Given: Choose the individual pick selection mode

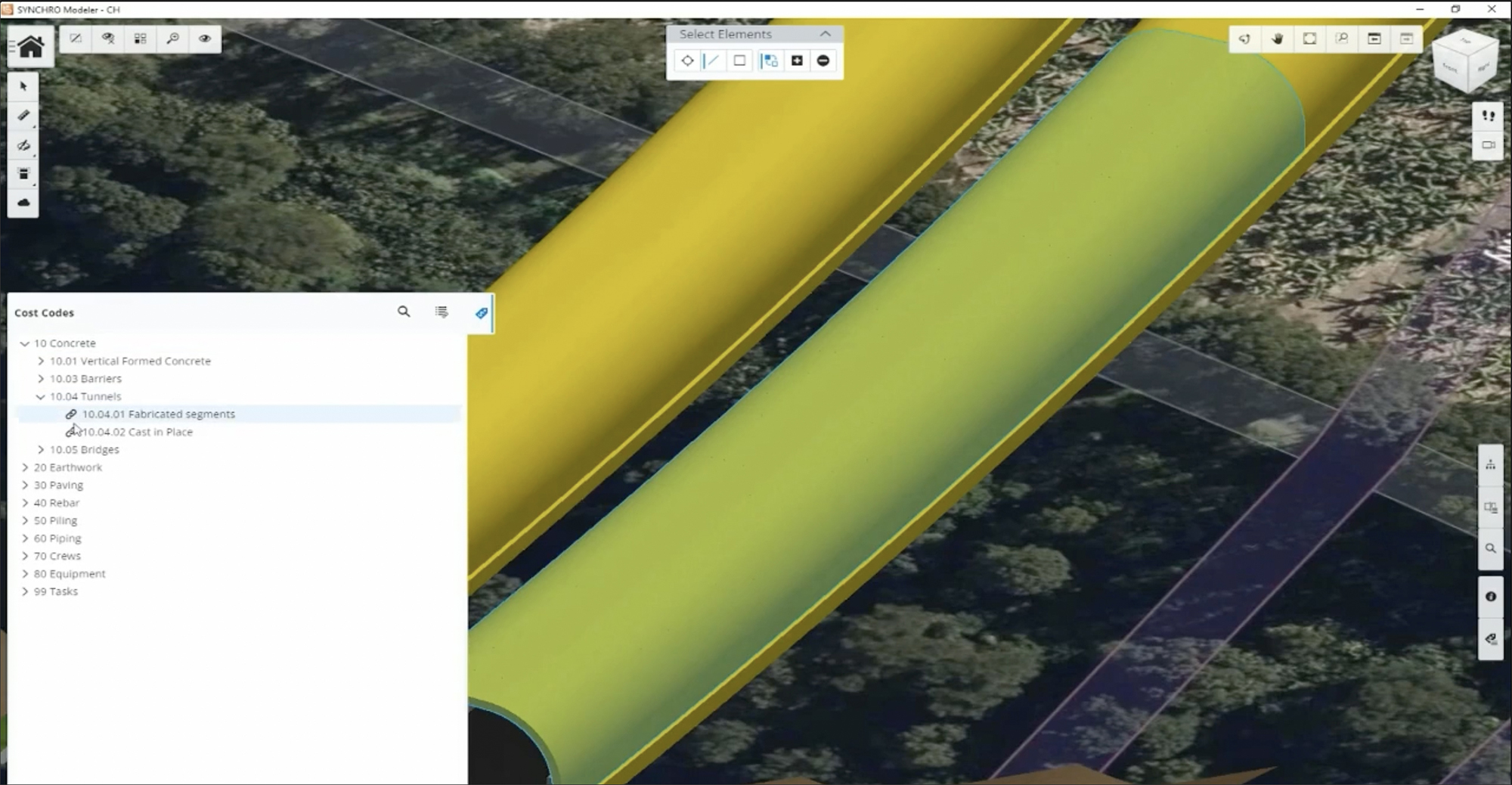Looking at the screenshot, I should (687, 61).
